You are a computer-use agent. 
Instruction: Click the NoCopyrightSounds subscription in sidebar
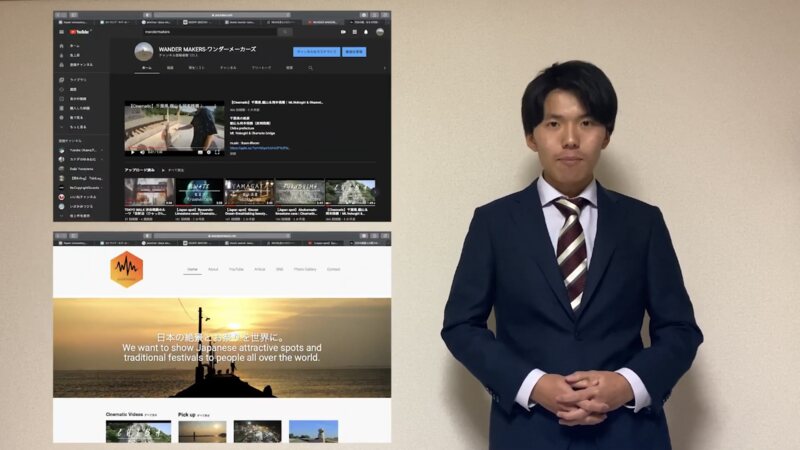click(x=82, y=188)
